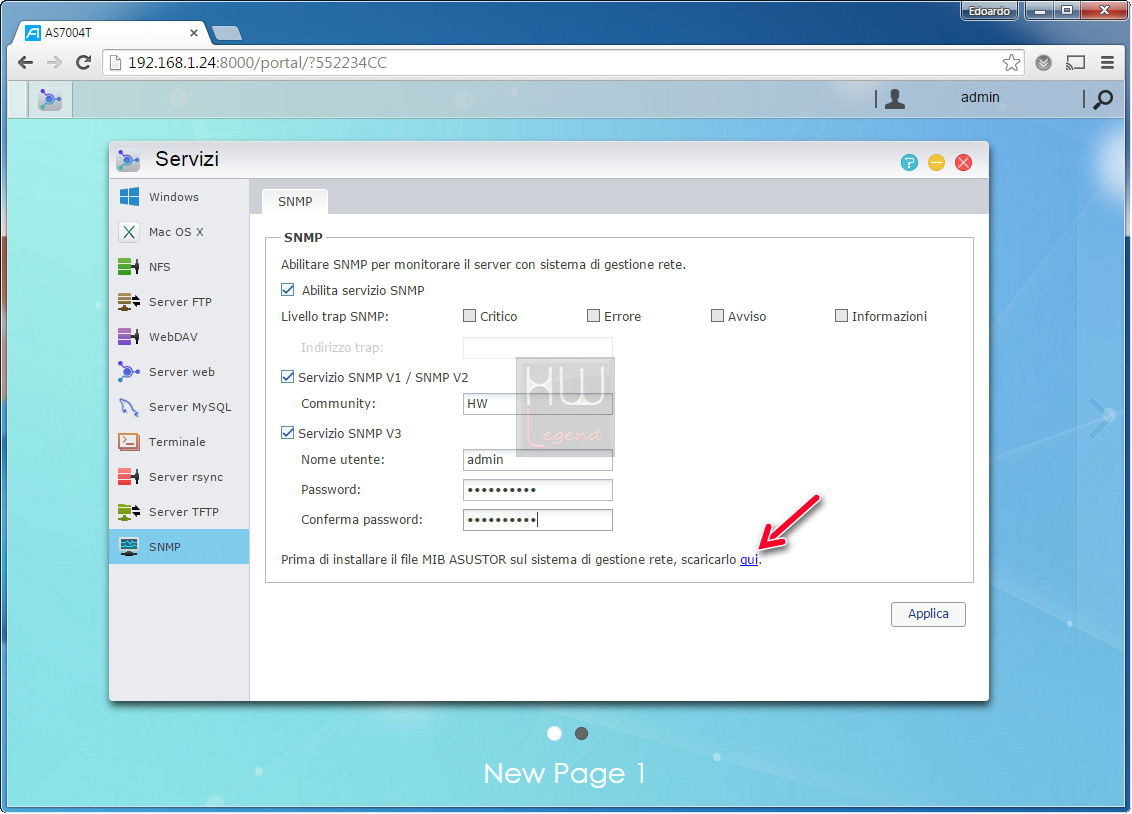
Task: Bookmark this page with the star icon
Action: point(1011,63)
